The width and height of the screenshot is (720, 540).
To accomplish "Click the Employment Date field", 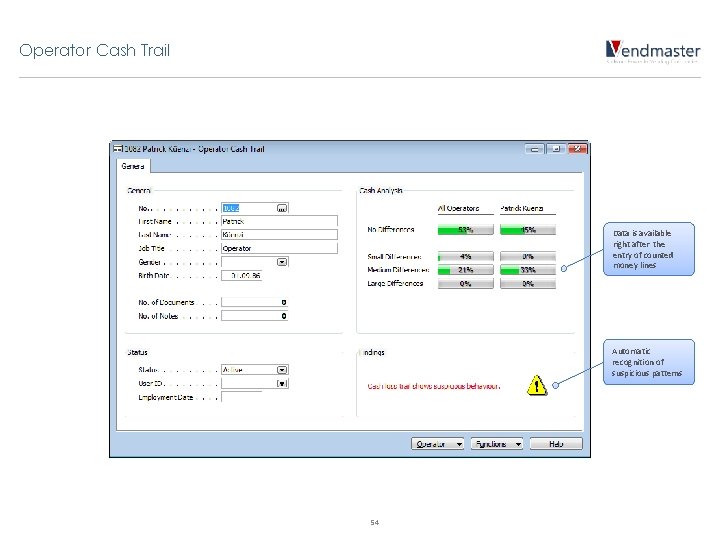I will click(x=242, y=397).
